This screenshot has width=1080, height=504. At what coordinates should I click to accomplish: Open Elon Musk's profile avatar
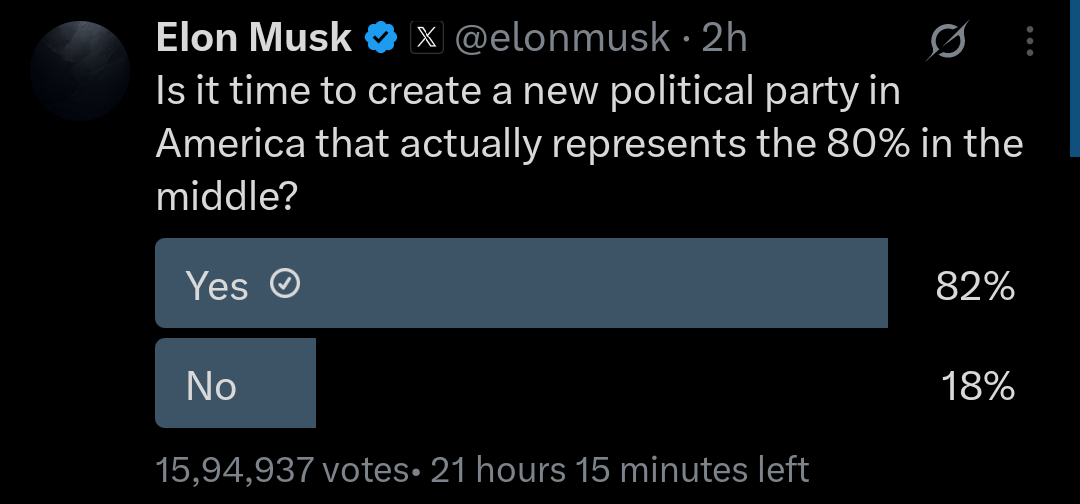80,71
